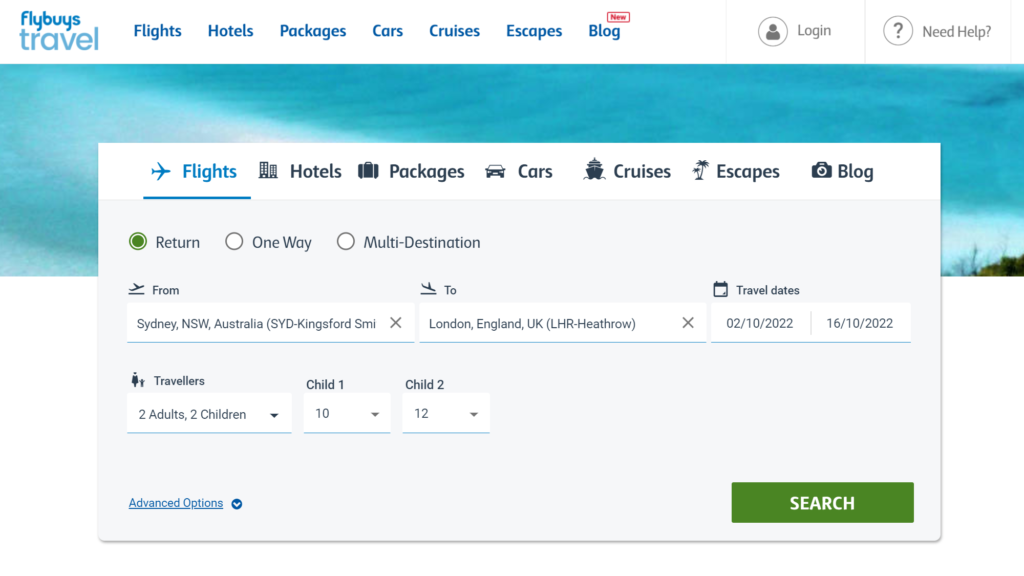
Task: Click the Blog camera icon
Action: pos(823,170)
